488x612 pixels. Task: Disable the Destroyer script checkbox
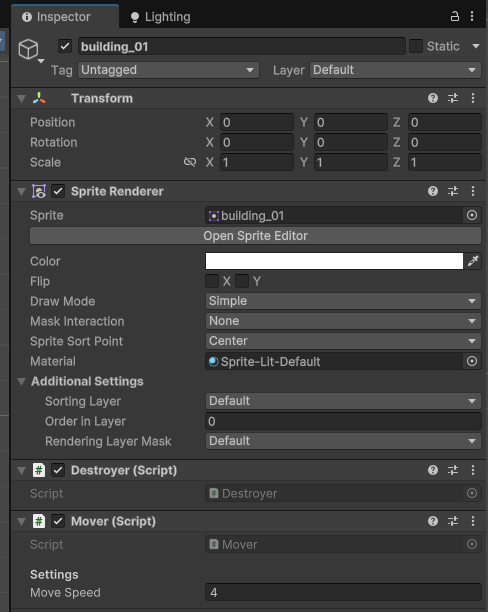58,470
